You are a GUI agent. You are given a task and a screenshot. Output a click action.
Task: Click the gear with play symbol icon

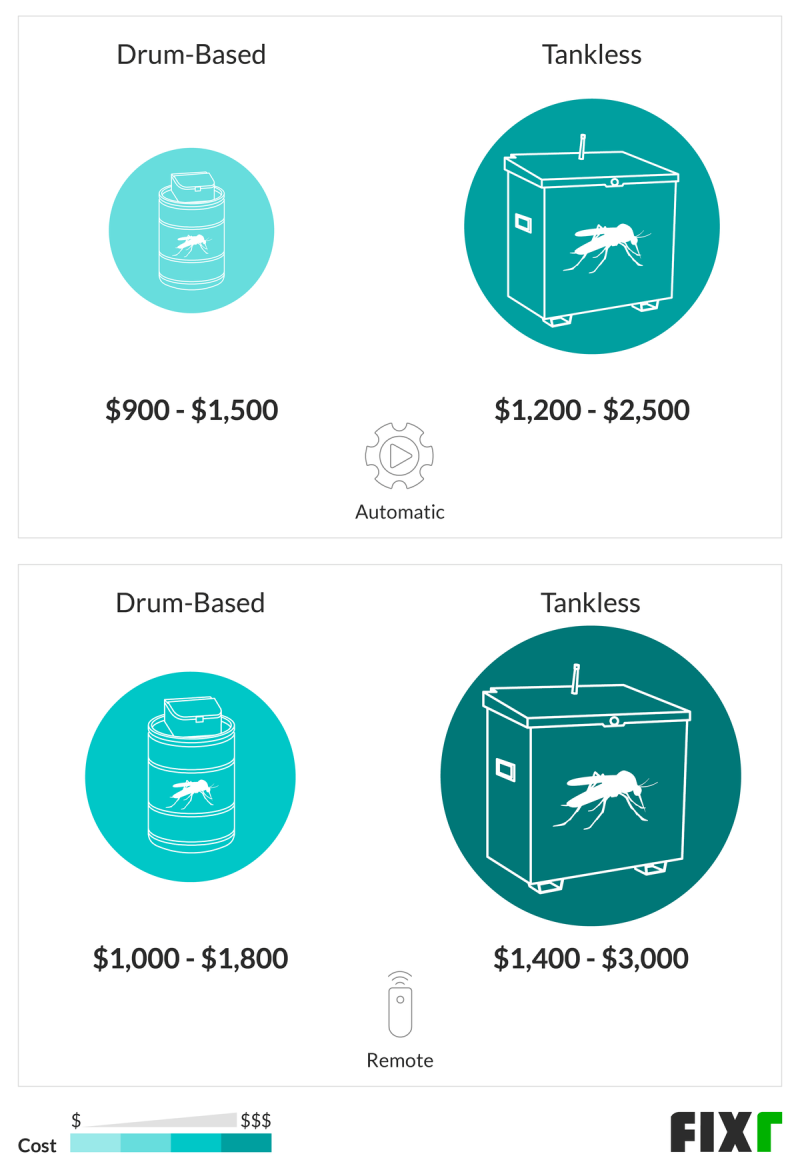(x=399, y=456)
